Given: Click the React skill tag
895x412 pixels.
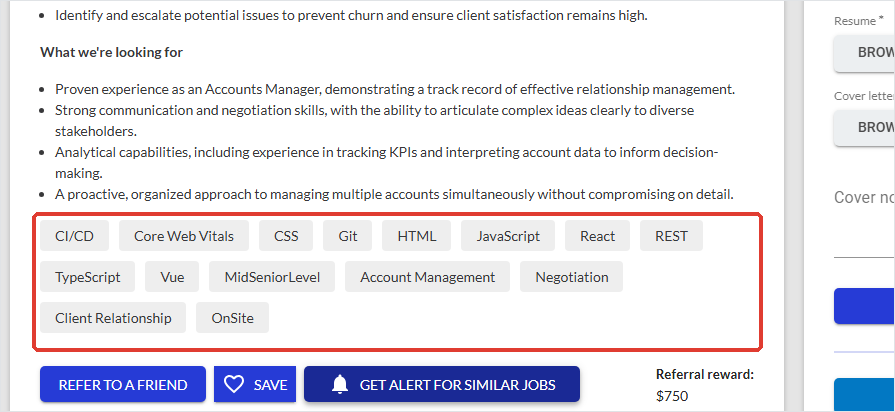Looking at the screenshot, I should [x=598, y=236].
